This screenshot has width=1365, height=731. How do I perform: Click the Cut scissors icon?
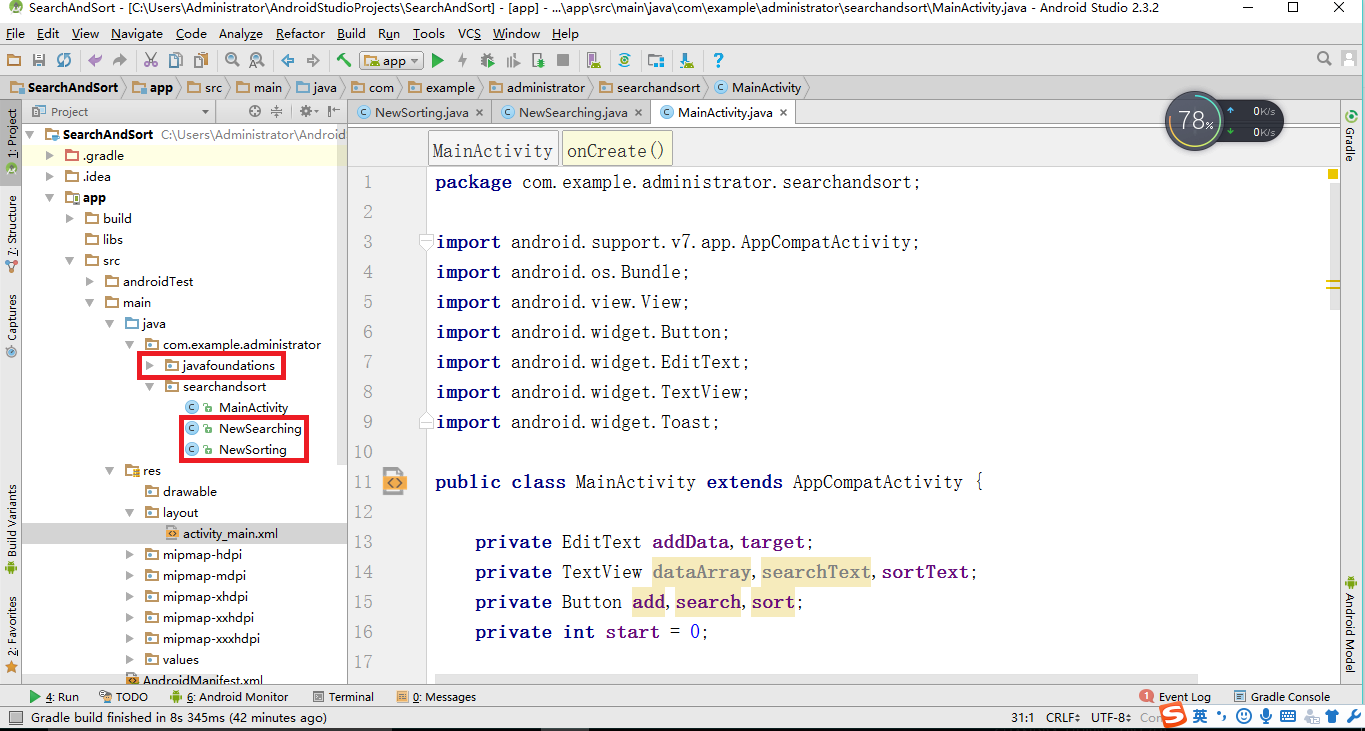pyautogui.click(x=151, y=61)
